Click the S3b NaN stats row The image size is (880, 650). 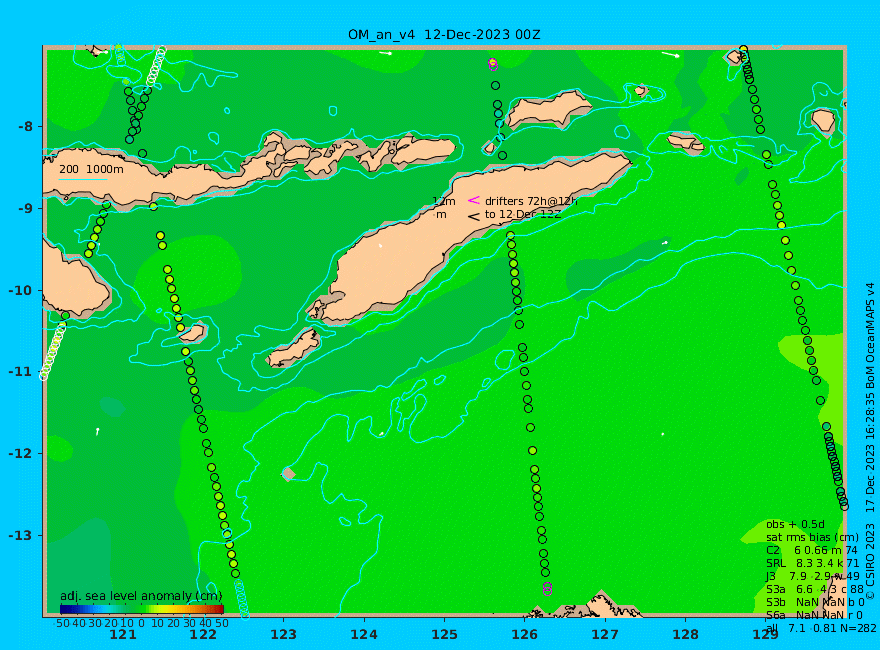click(x=815, y=602)
